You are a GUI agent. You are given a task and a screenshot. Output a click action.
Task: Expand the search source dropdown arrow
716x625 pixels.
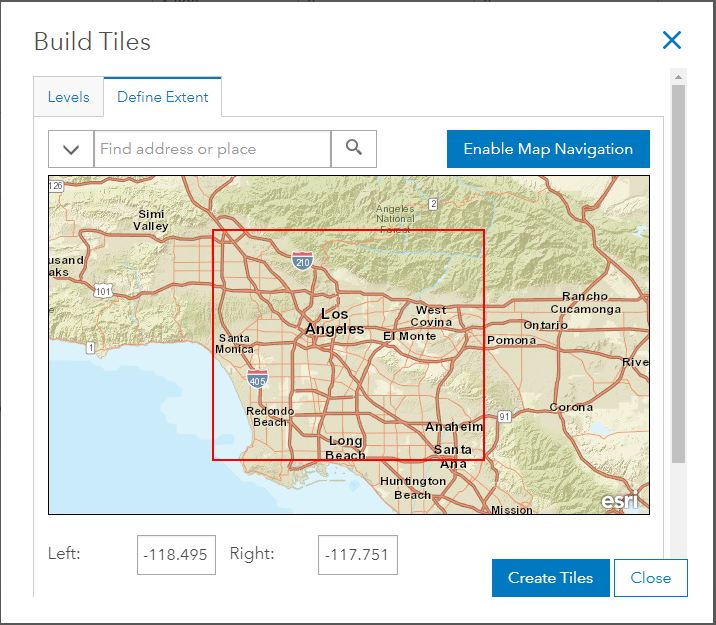pyautogui.click(x=71, y=149)
